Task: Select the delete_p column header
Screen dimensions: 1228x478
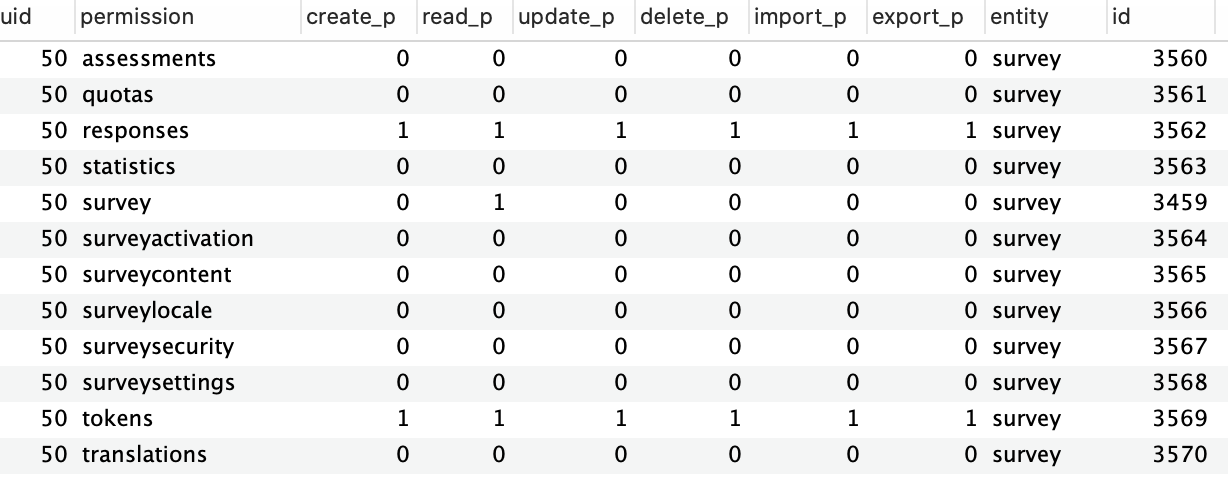Action: click(x=684, y=17)
